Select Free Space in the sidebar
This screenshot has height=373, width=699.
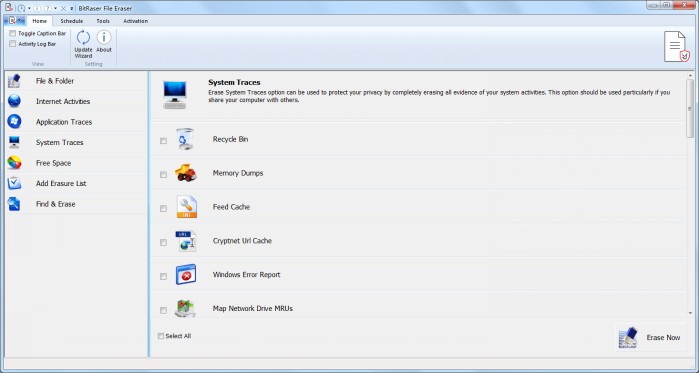point(77,163)
